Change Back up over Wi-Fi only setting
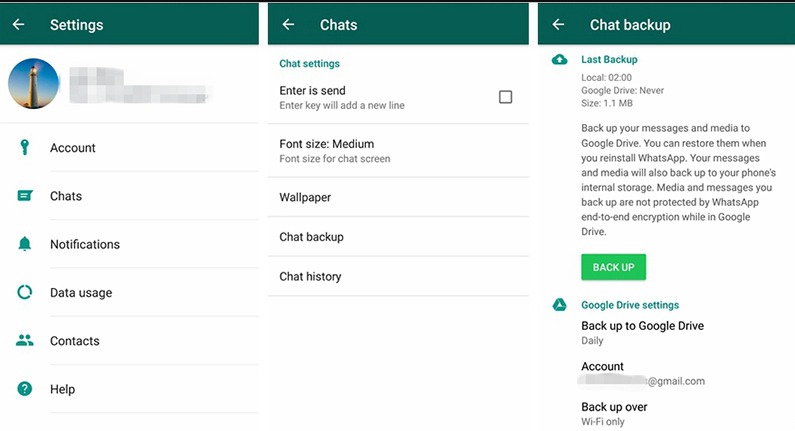795x431 pixels. click(x=614, y=414)
